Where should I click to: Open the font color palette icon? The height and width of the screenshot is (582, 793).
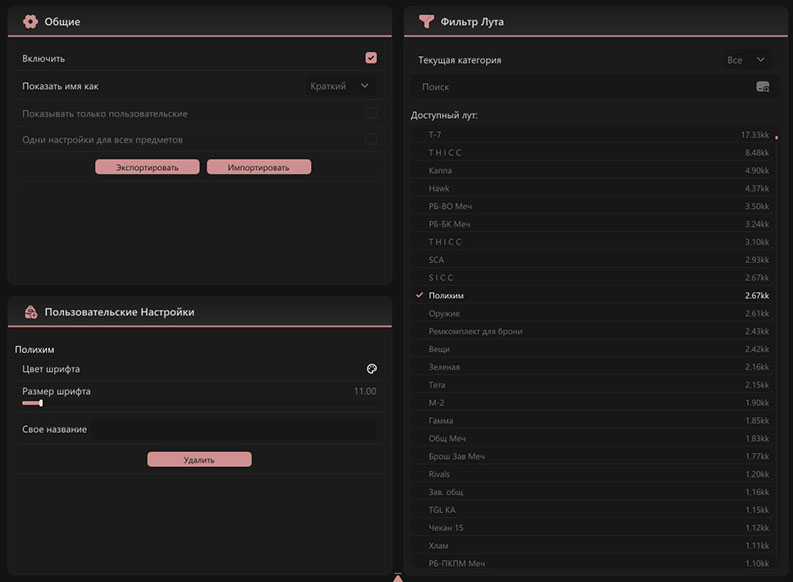point(371,369)
